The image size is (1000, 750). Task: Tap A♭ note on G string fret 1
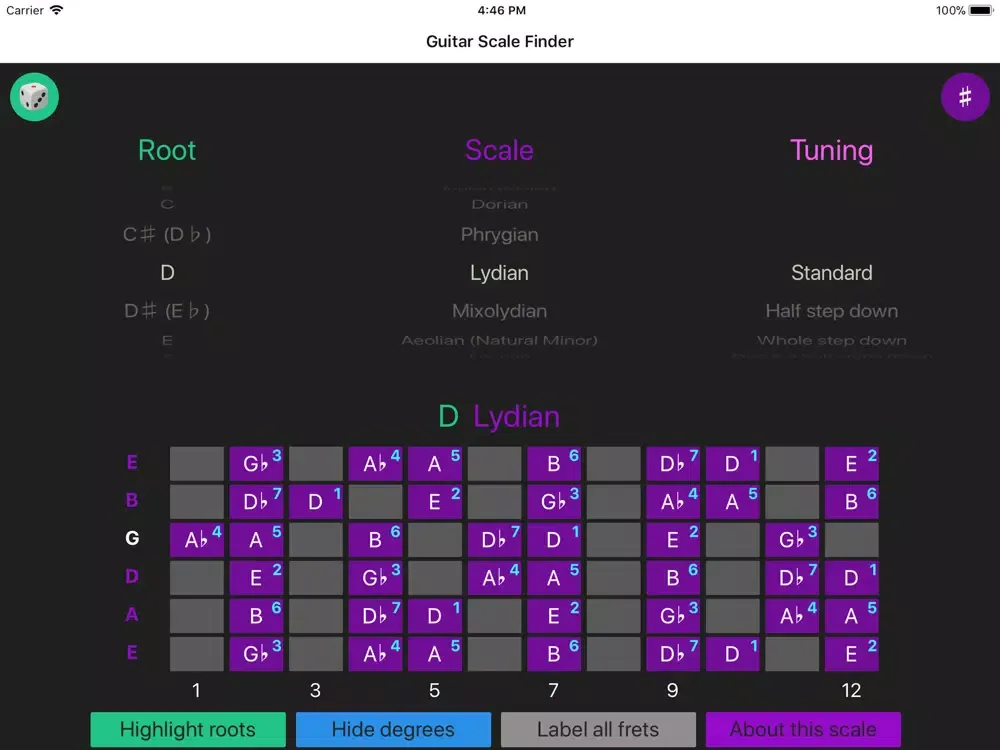196,540
